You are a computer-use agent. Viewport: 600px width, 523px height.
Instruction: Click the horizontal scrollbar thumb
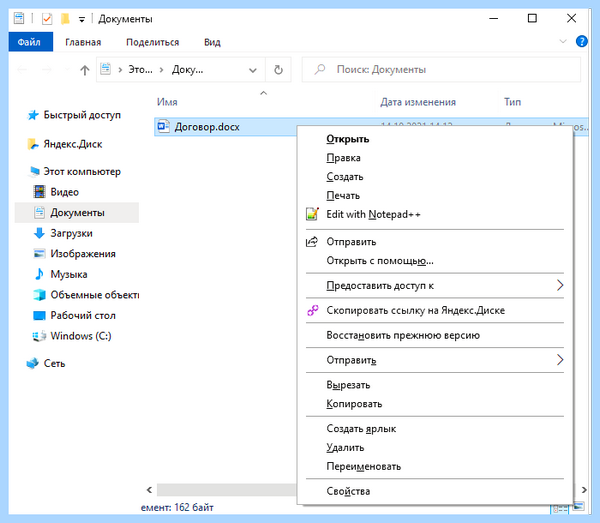point(227,490)
